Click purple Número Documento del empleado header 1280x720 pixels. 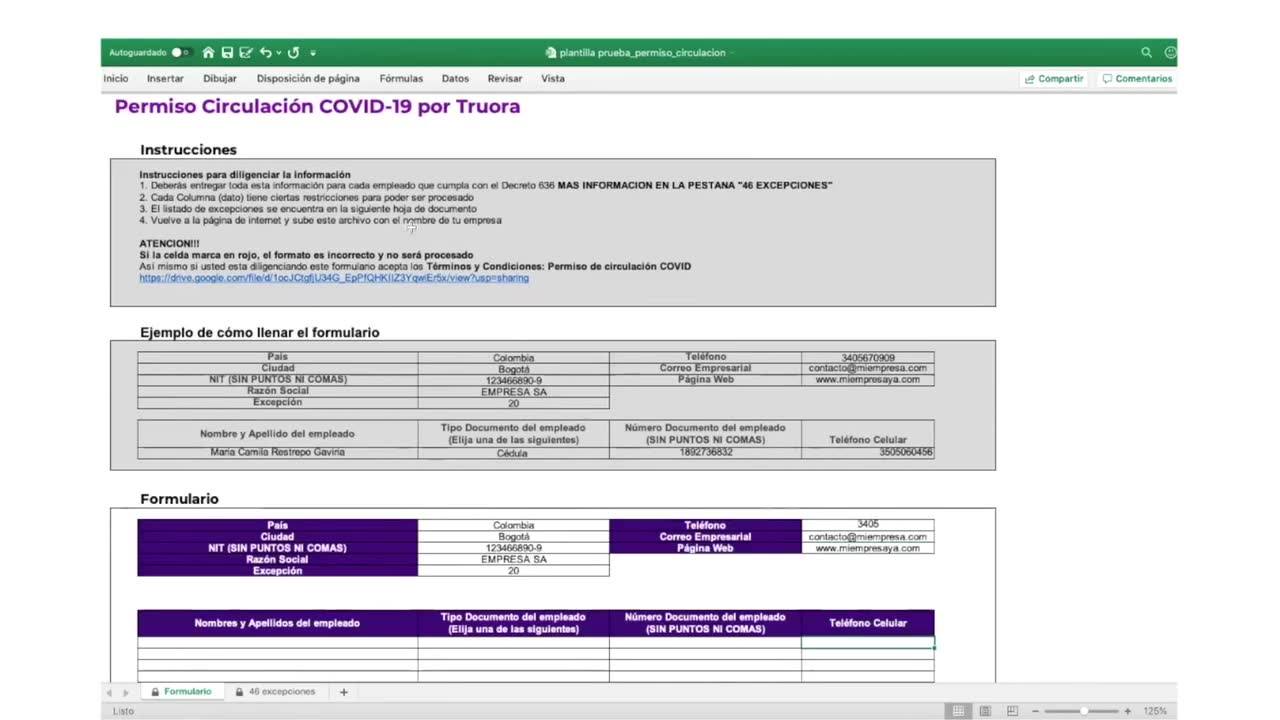[x=705, y=623]
